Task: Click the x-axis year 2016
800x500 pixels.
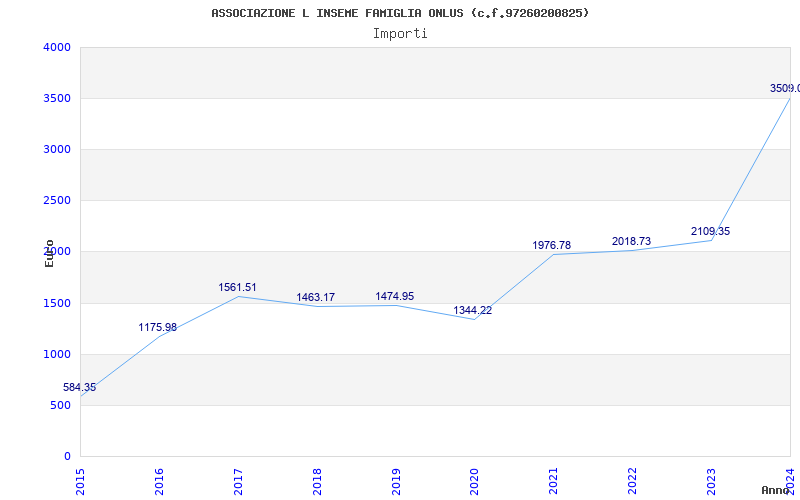Action: click(x=159, y=481)
